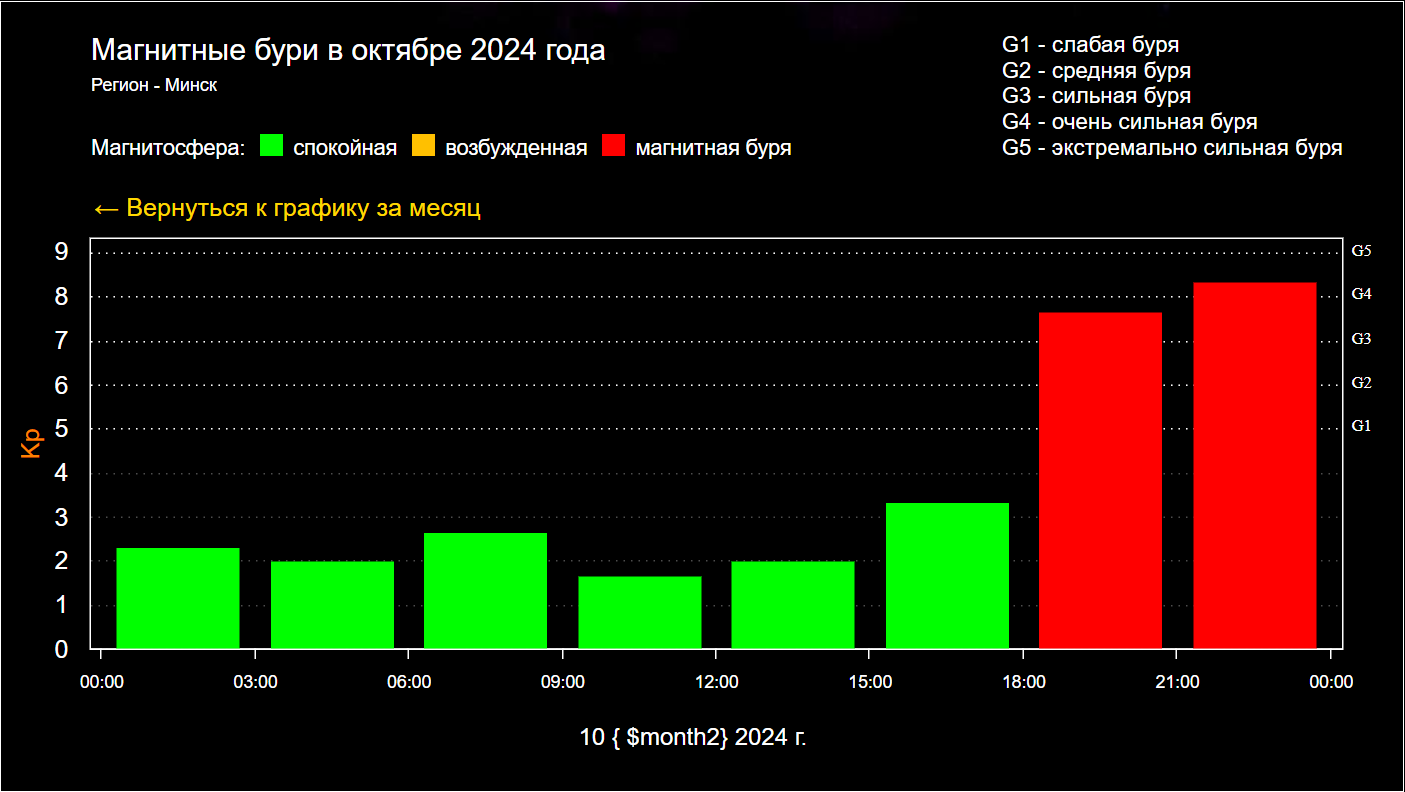Screen dimensions: 1405x792
Task: Click the return to monthly chart link
Action: [x=286, y=209]
